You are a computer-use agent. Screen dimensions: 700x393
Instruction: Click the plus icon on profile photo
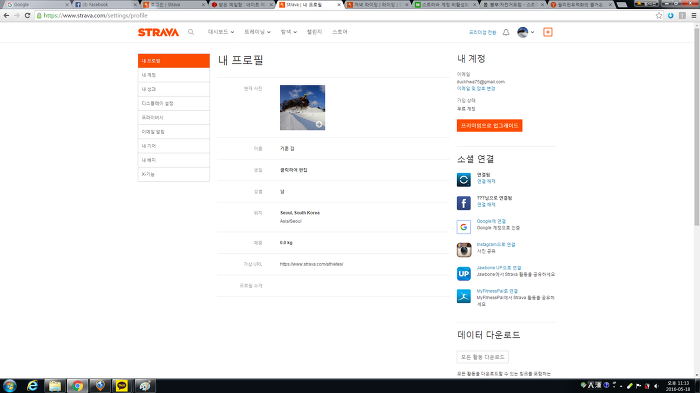319,124
